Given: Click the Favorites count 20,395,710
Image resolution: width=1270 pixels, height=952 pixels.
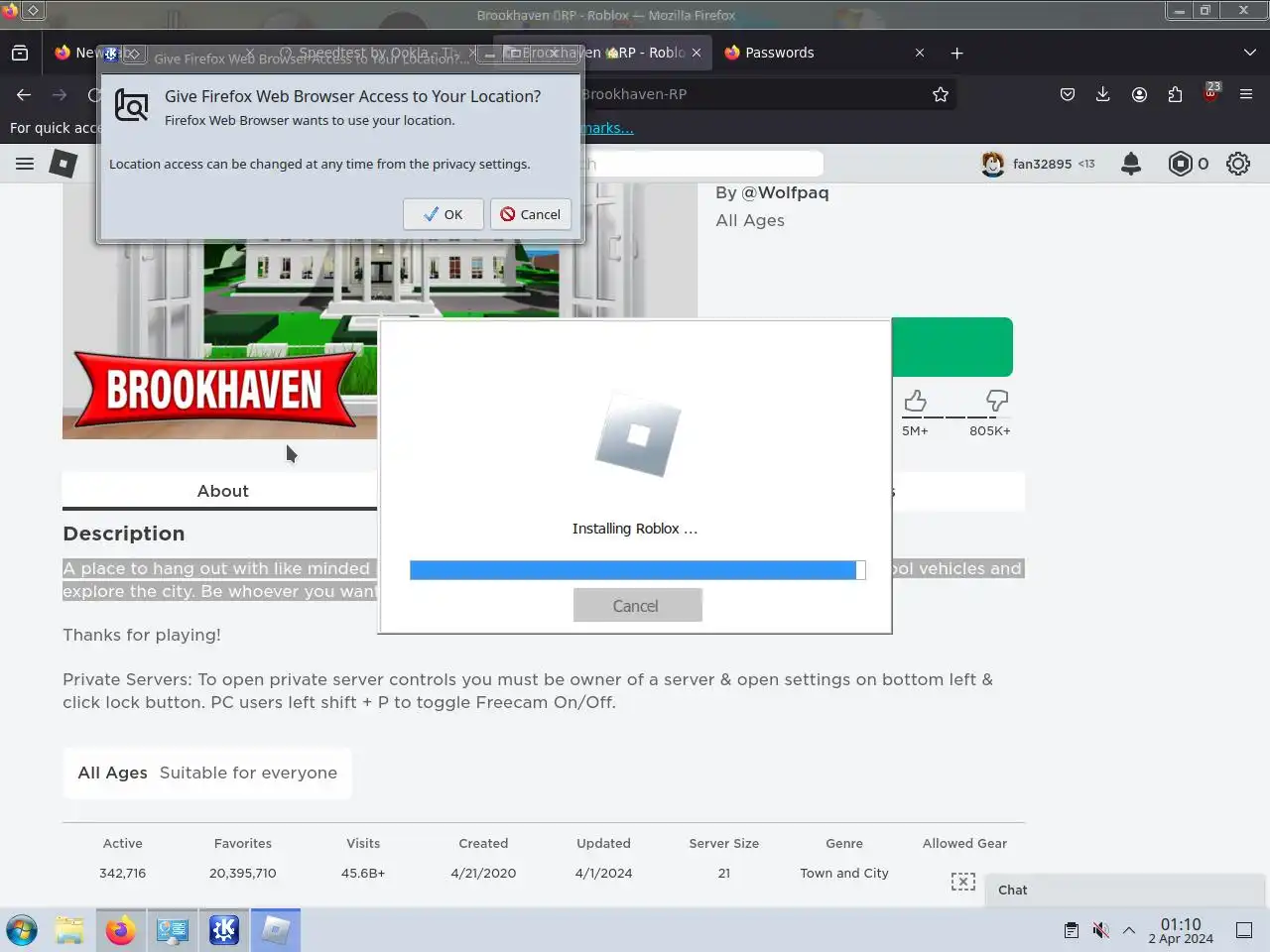Looking at the screenshot, I should pos(243,873).
